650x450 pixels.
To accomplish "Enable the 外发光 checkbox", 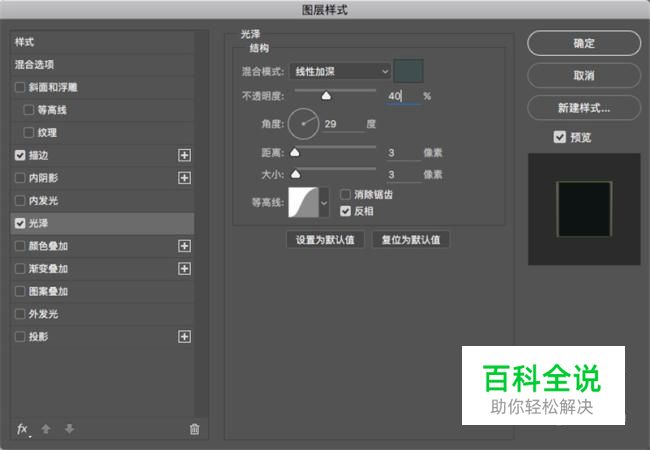I will (20, 314).
